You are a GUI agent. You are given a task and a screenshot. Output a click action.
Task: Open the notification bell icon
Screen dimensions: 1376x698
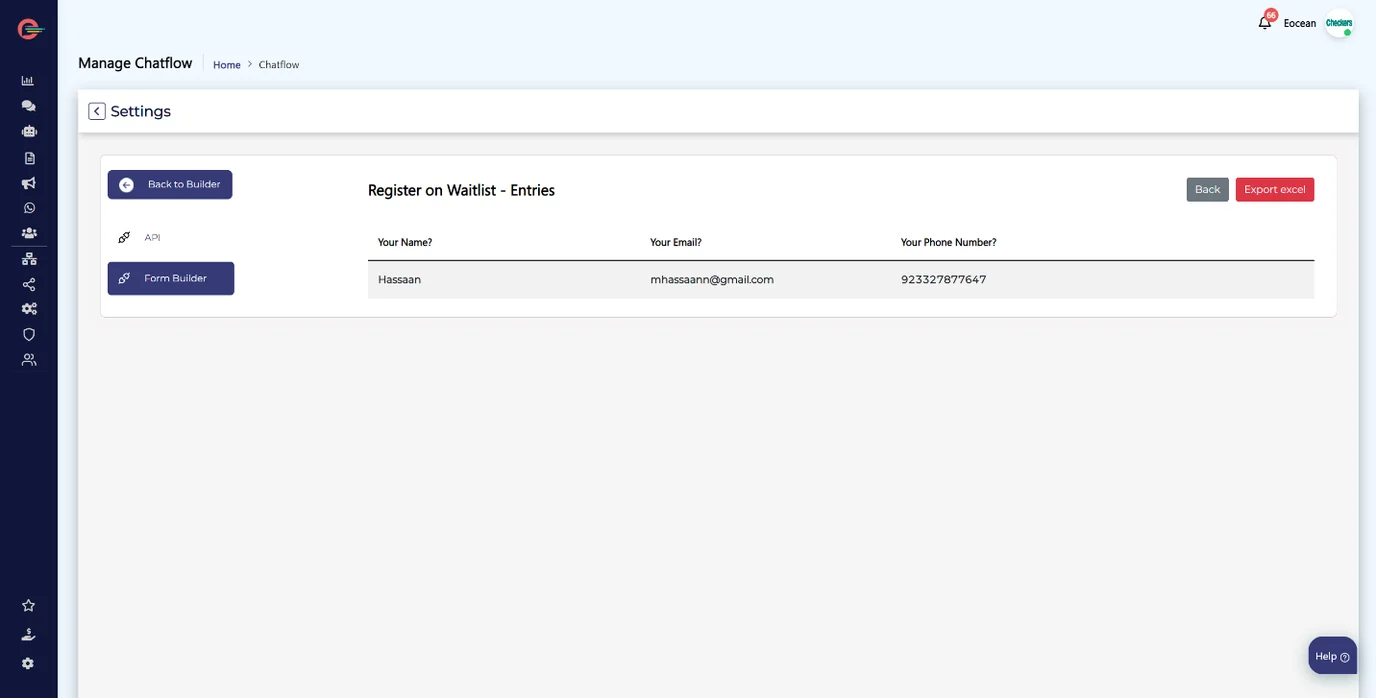[1265, 23]
